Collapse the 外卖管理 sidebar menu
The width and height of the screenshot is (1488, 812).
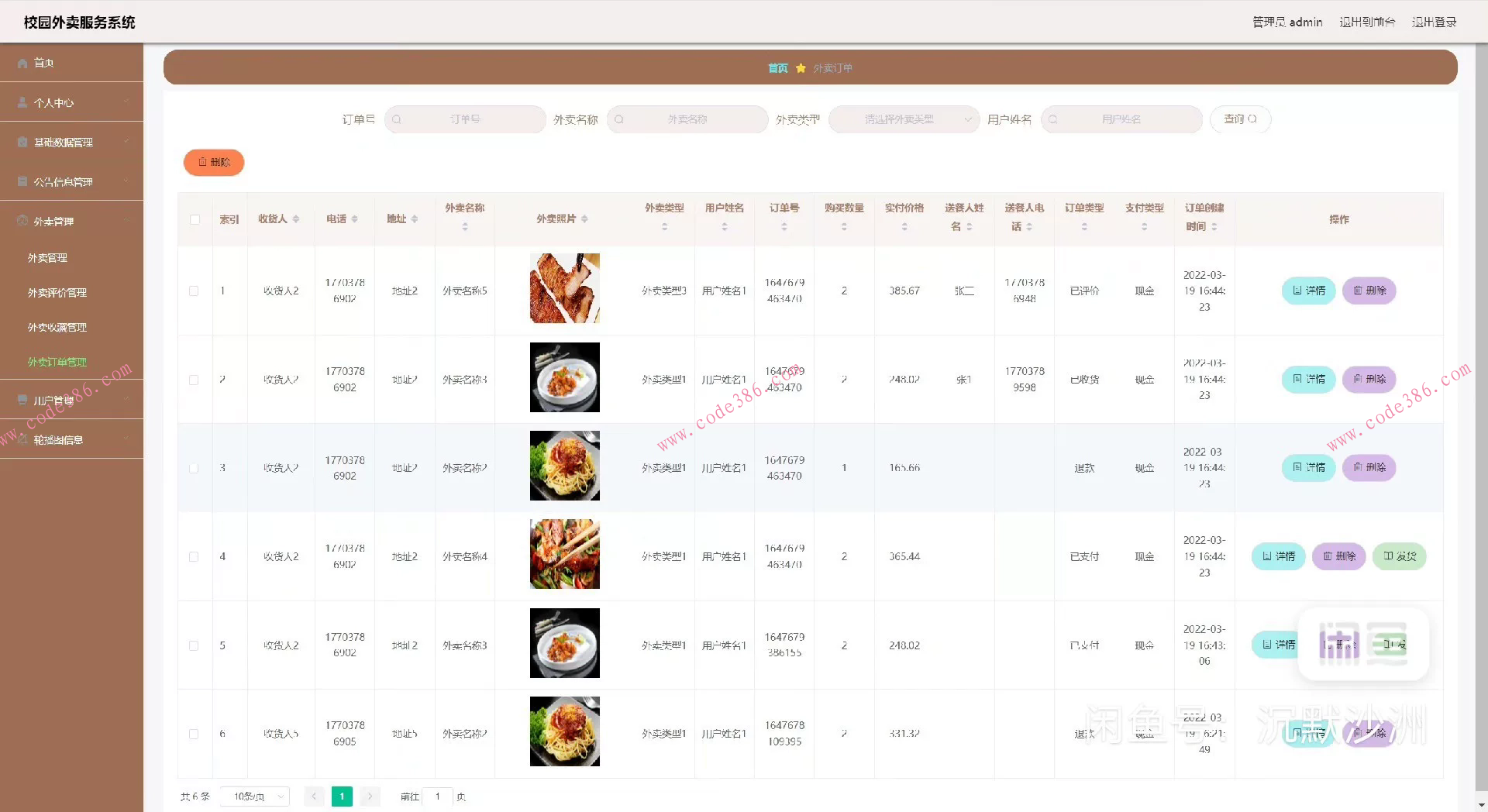71,221
